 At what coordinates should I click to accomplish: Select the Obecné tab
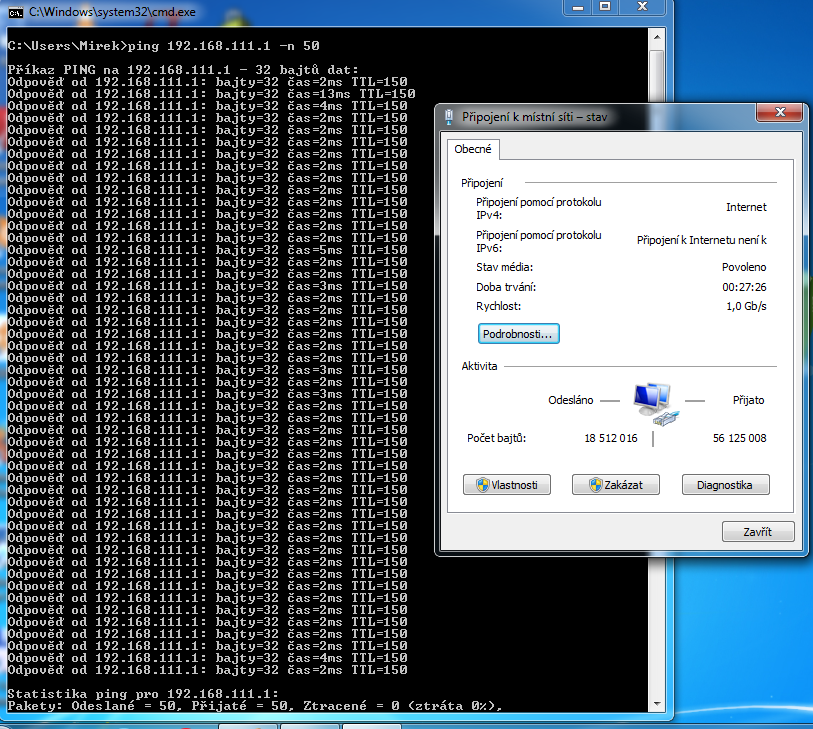[474, 149]
